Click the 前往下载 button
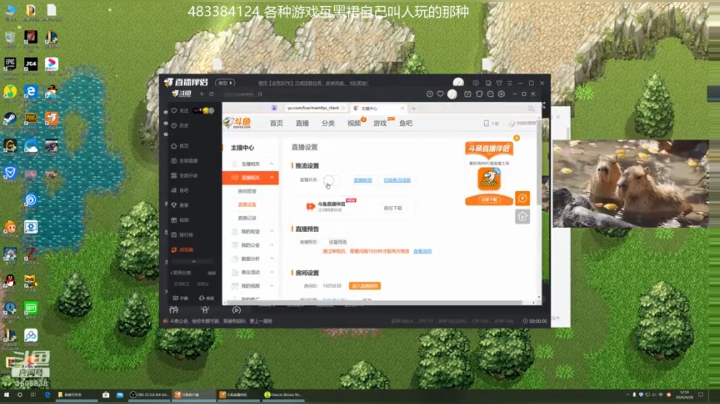The image size is (720, 404). pos(393,208)
